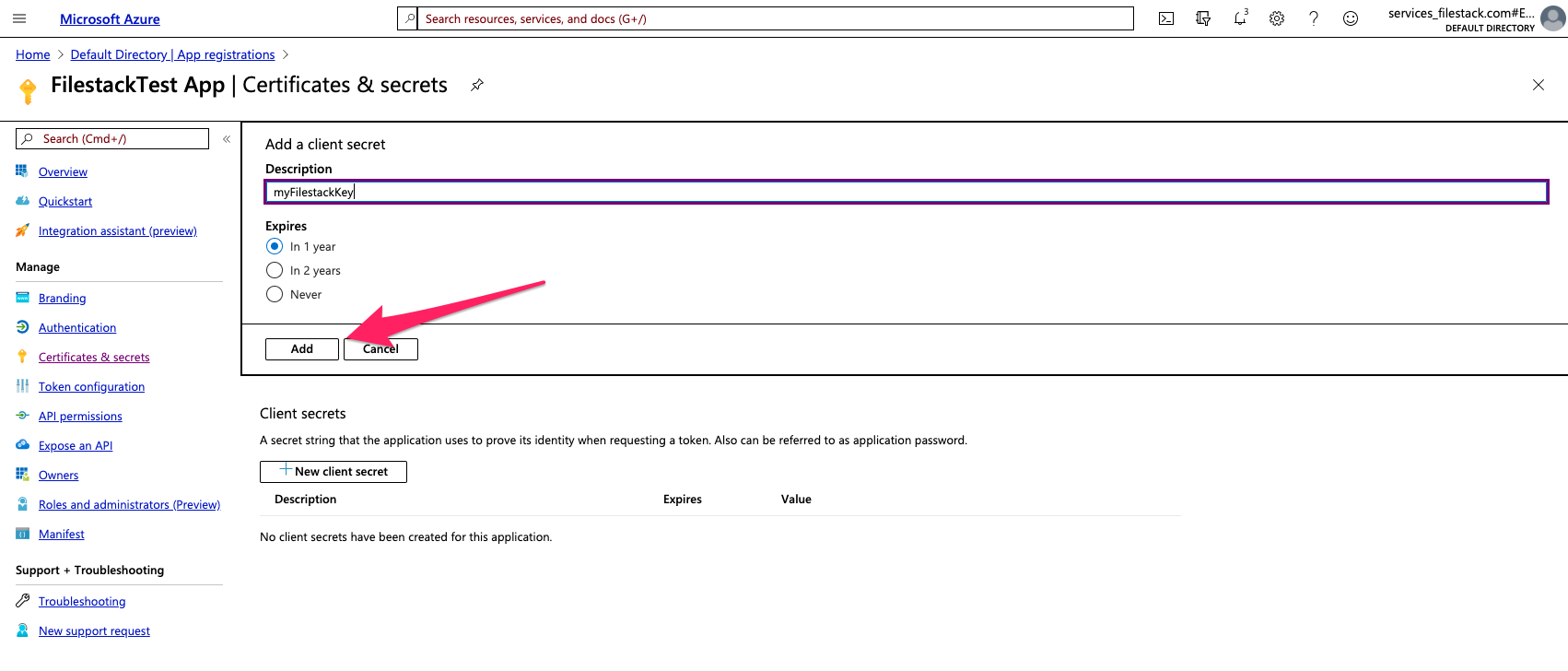Open the Certificates & secrets menu link
This screenshot has height=671, width=1568.
pos(94,358)
